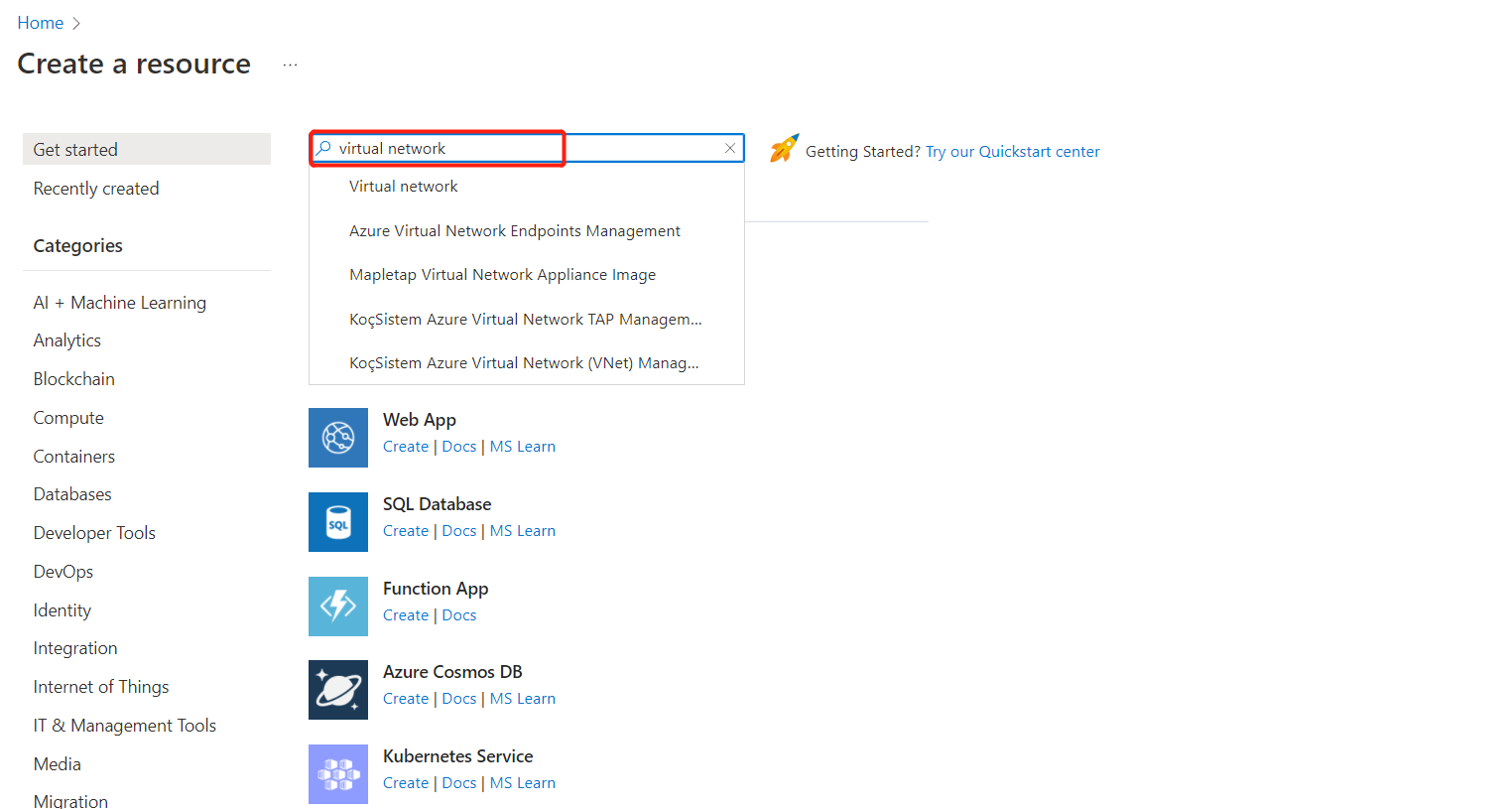The width and height of the screenshot is (1512, 809).
Task: Open MS Learn link for SQL Database
Action: tap(523, 531)
